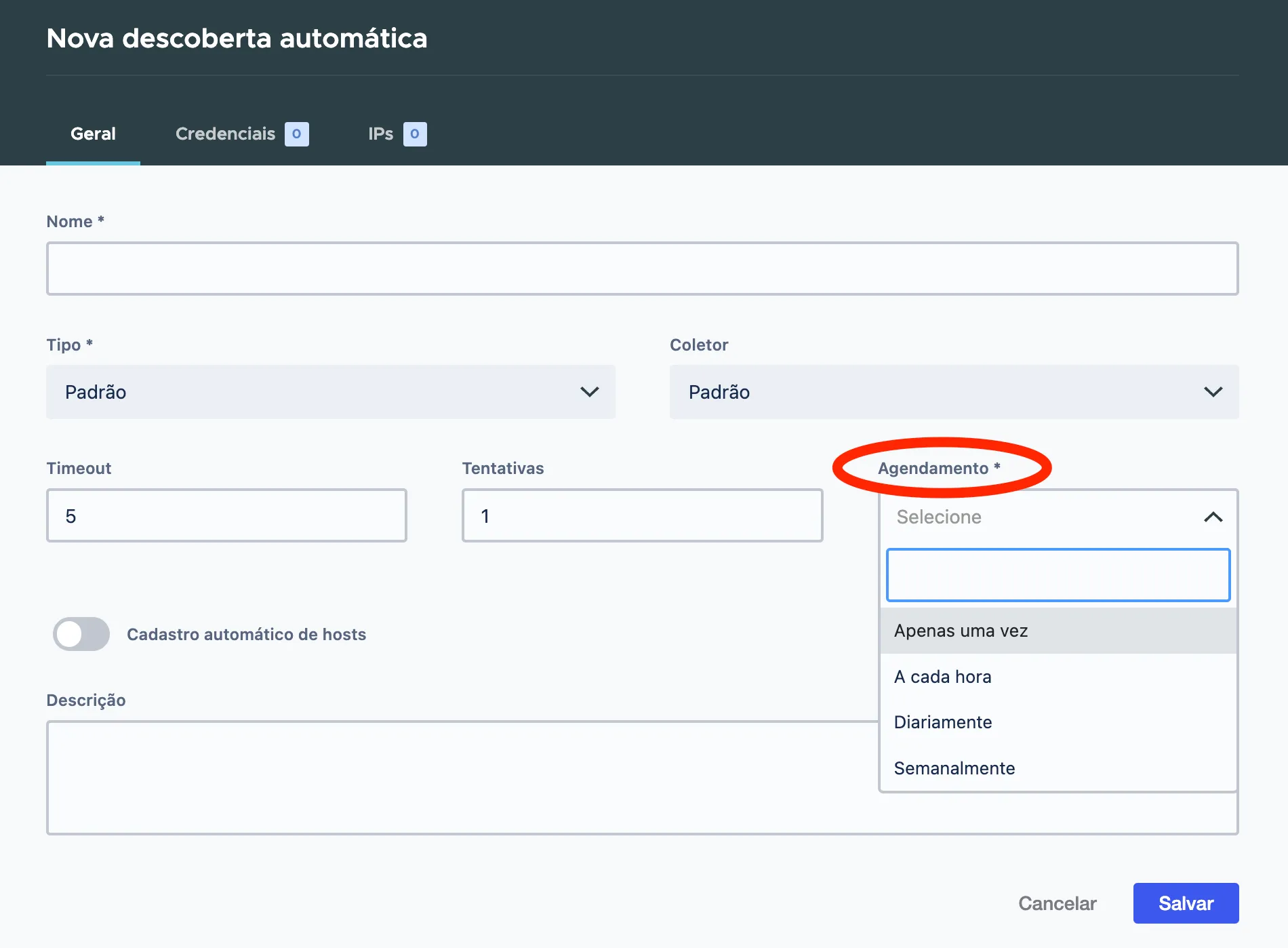1288x948 pixels.
Task: Click the Salvar button
Action: 1186,903
